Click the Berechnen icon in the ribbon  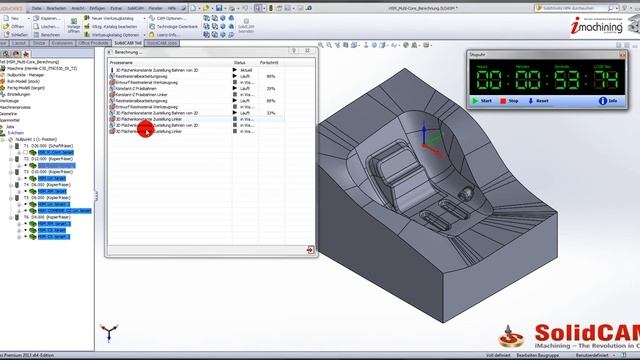click(x=36, y=35)
